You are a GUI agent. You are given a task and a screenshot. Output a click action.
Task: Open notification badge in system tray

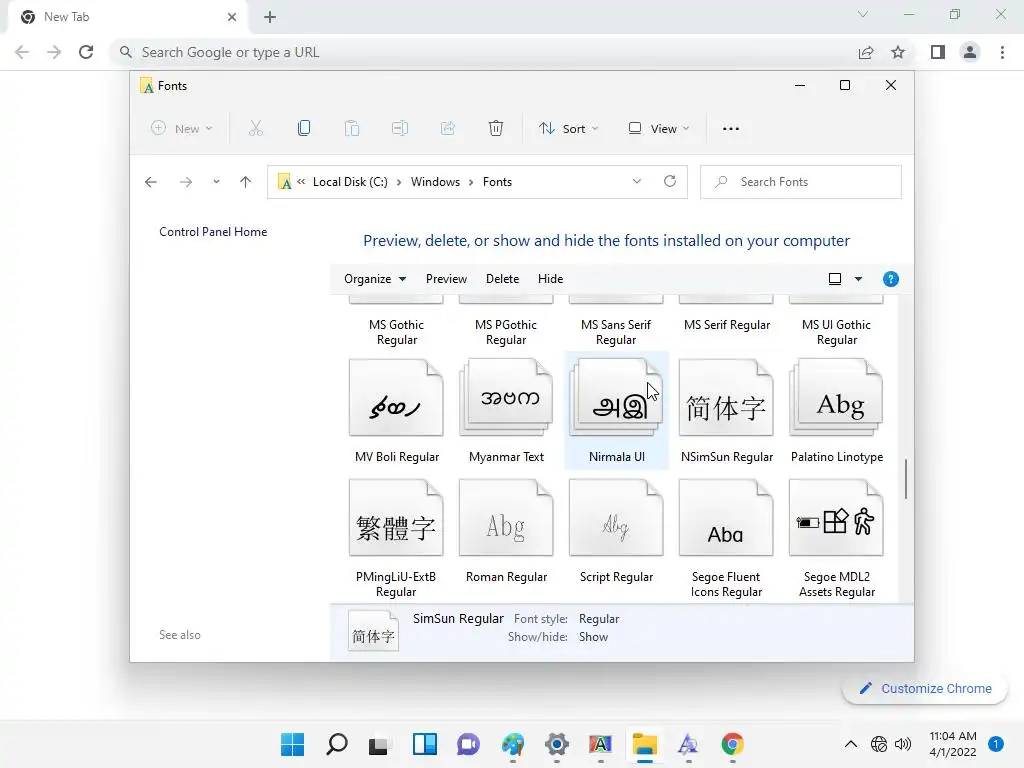tap(996, 744)
